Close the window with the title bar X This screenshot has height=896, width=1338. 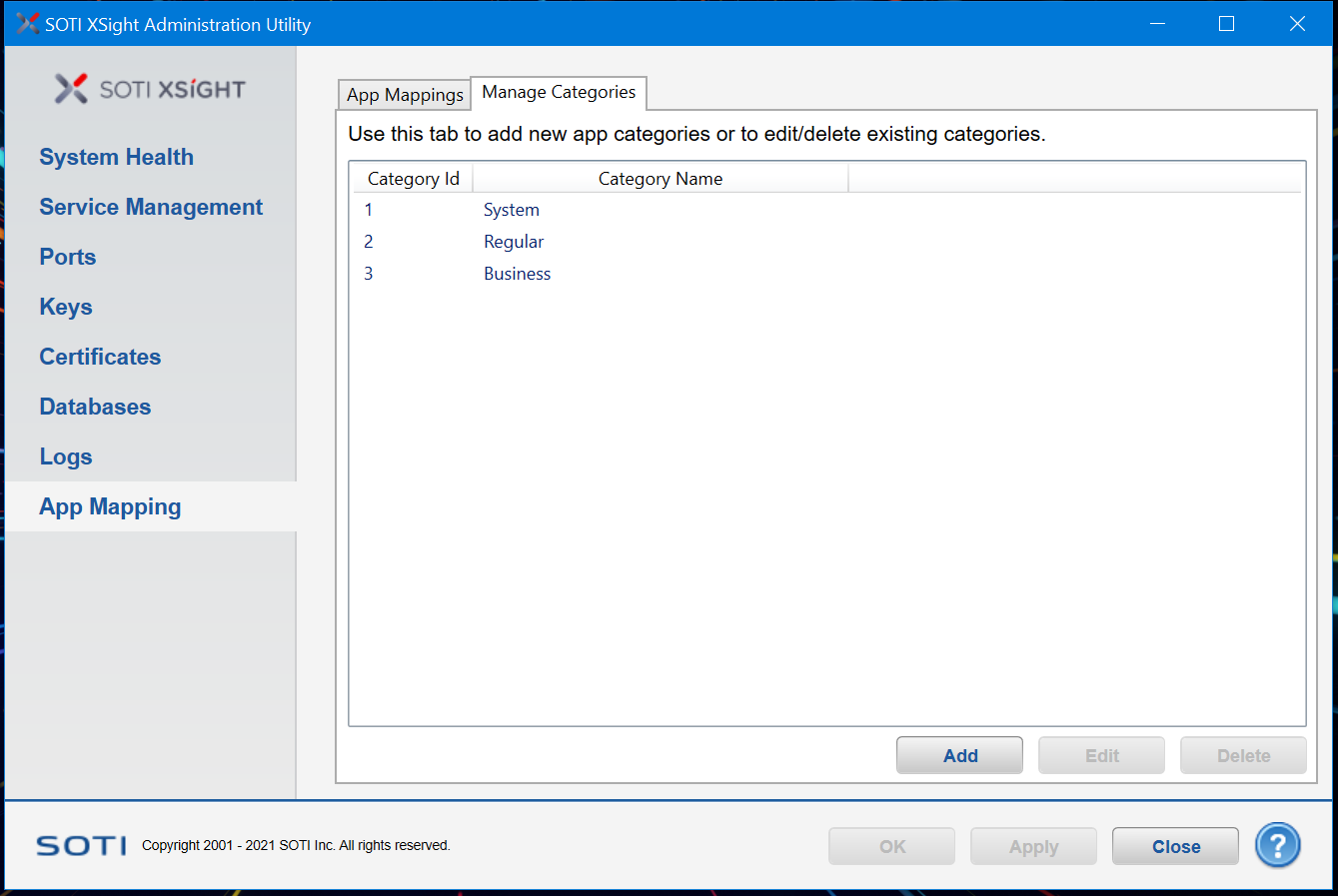[1297, 23]
